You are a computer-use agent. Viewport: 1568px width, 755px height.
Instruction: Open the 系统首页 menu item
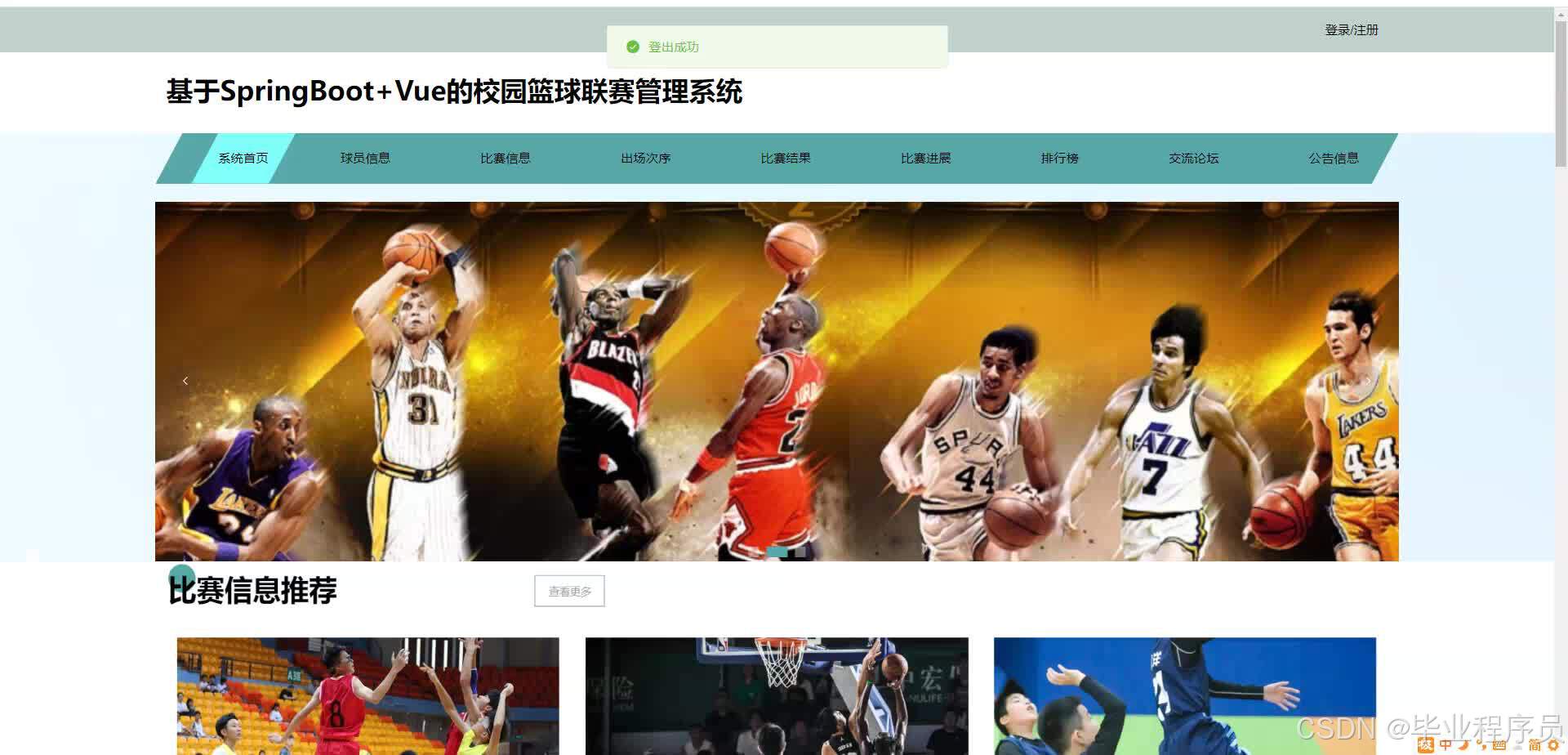(x=243, y=159)
